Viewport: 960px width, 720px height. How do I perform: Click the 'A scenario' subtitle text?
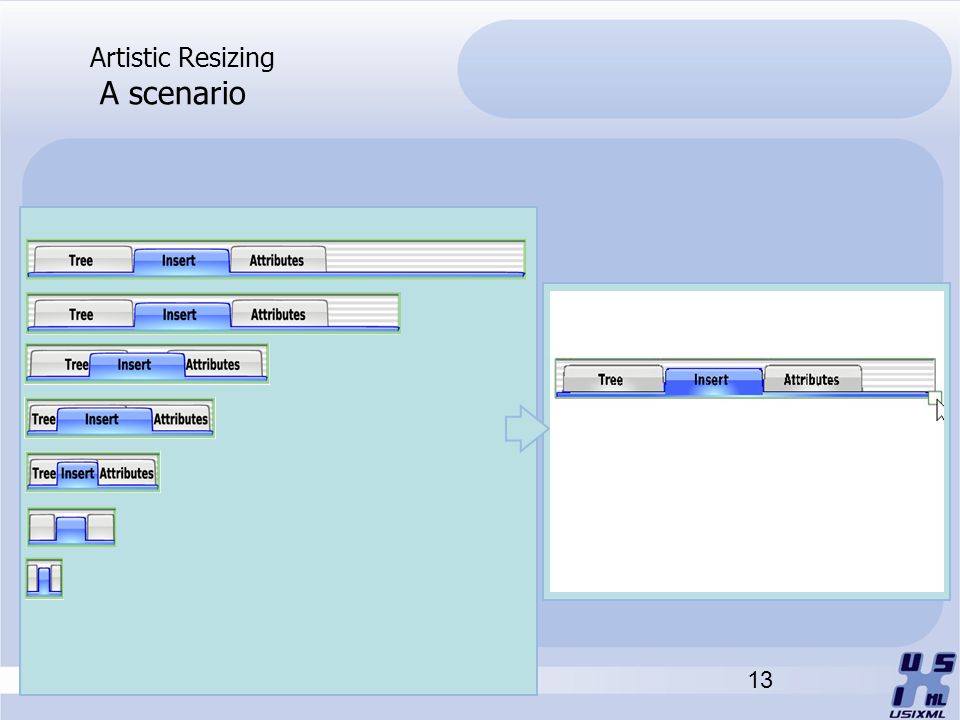173,93
